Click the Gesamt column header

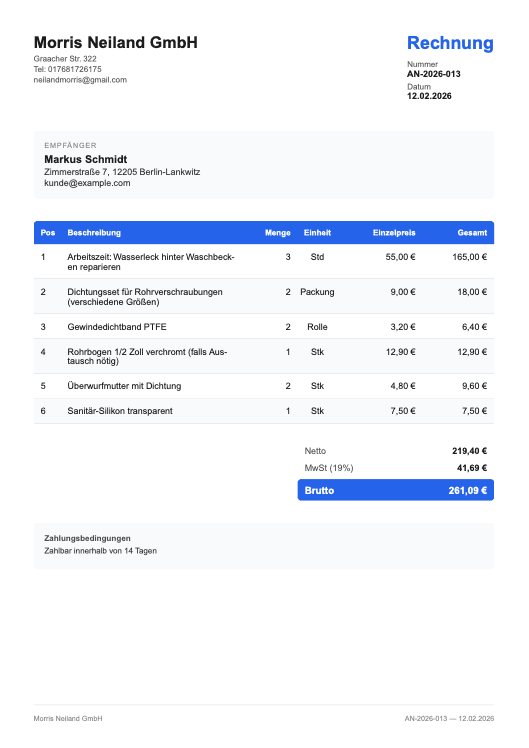pyautogui.click(x=472, y=233)
